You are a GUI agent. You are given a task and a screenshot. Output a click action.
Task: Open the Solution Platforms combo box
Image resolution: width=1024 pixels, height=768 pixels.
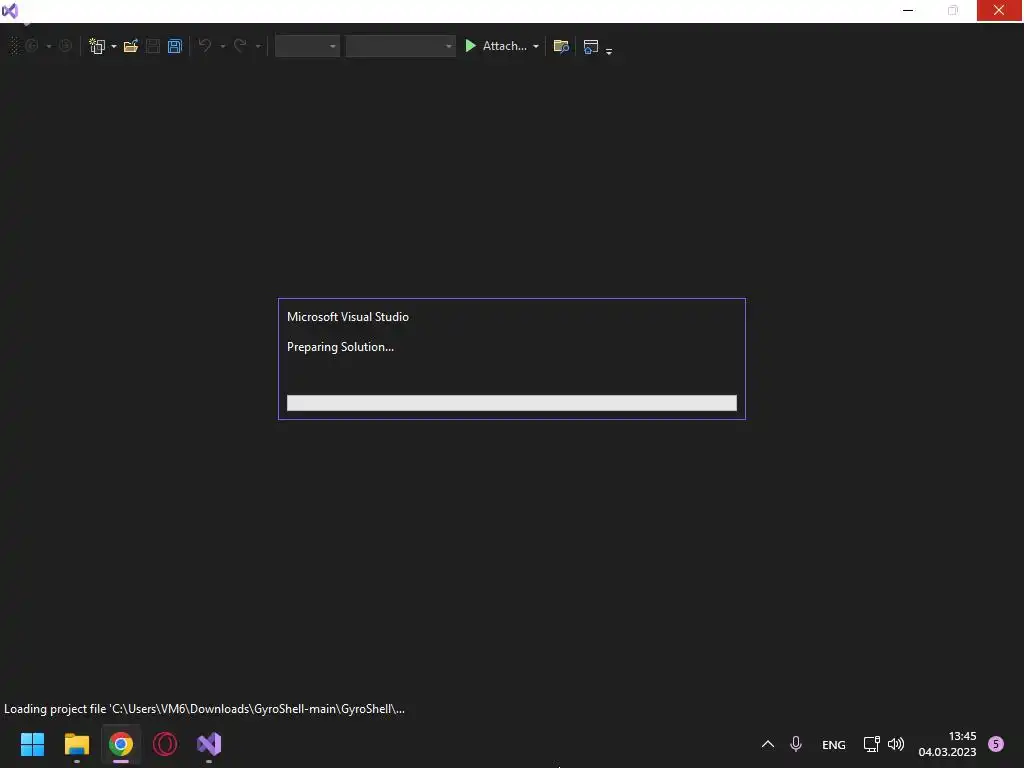click(400, 46)
